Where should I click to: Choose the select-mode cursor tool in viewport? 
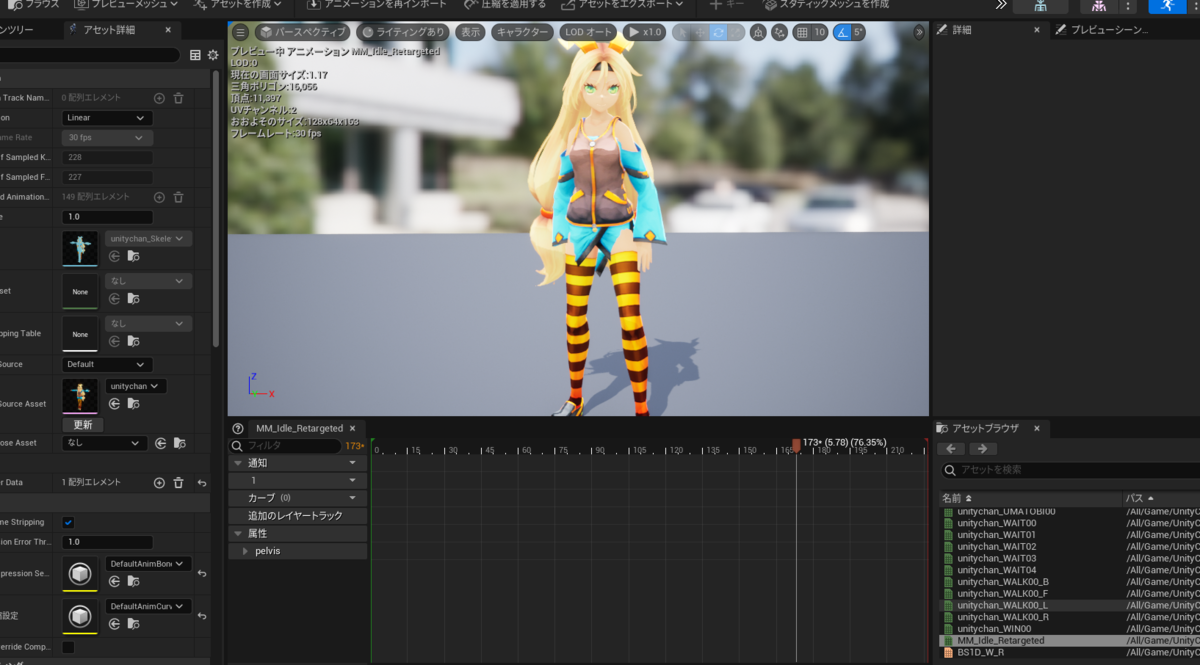tap(681, 32)
